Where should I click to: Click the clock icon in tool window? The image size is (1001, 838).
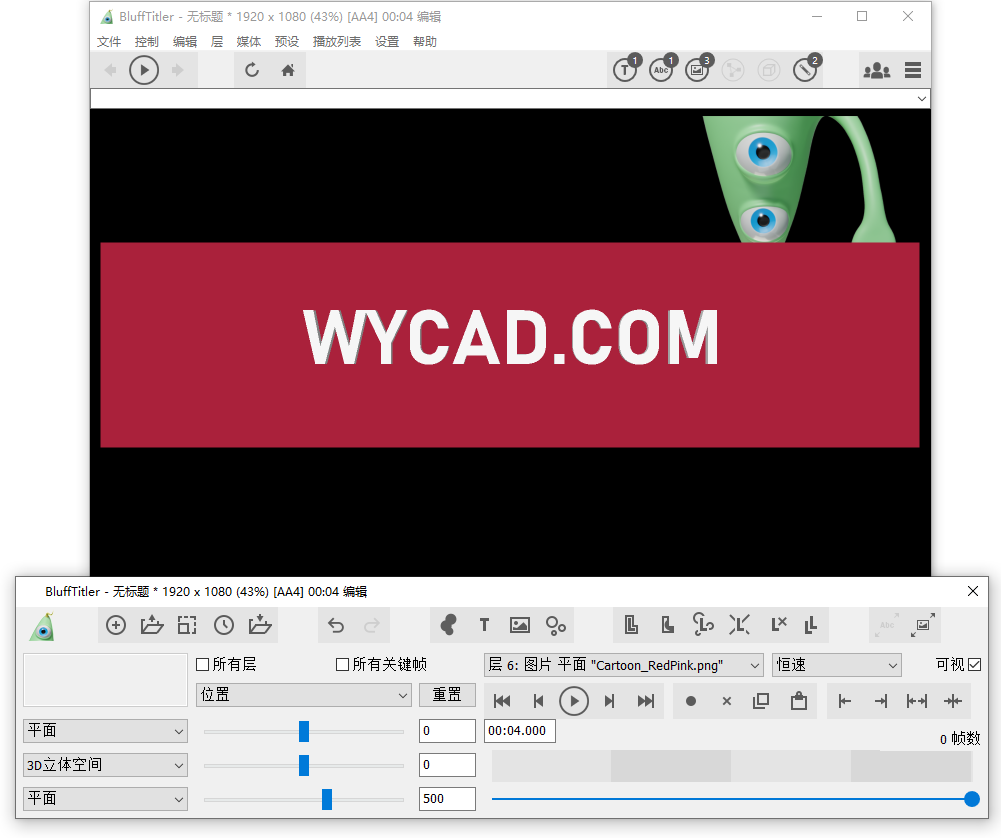224,625
